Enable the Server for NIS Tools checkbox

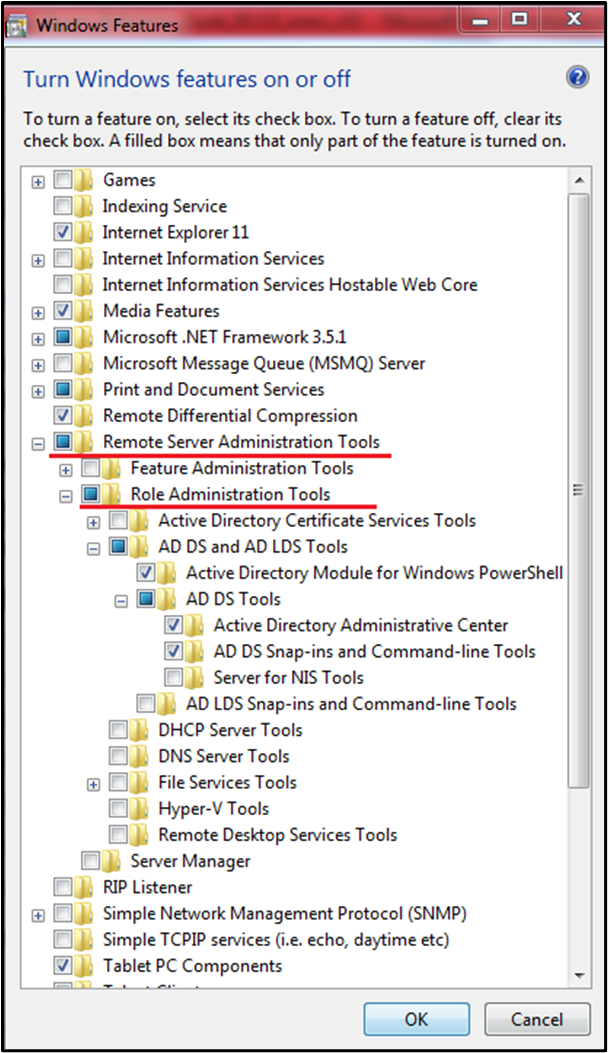coord(174,678)
